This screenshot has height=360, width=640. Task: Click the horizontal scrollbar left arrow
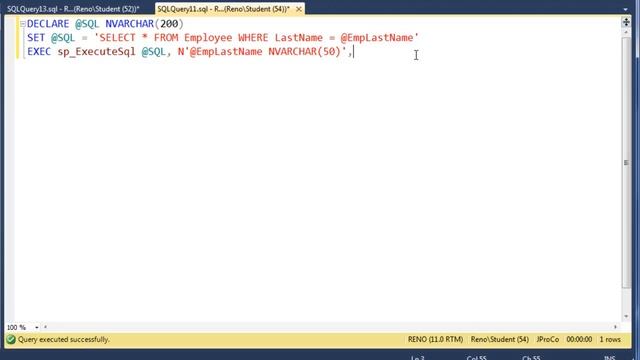pos(45,327)
